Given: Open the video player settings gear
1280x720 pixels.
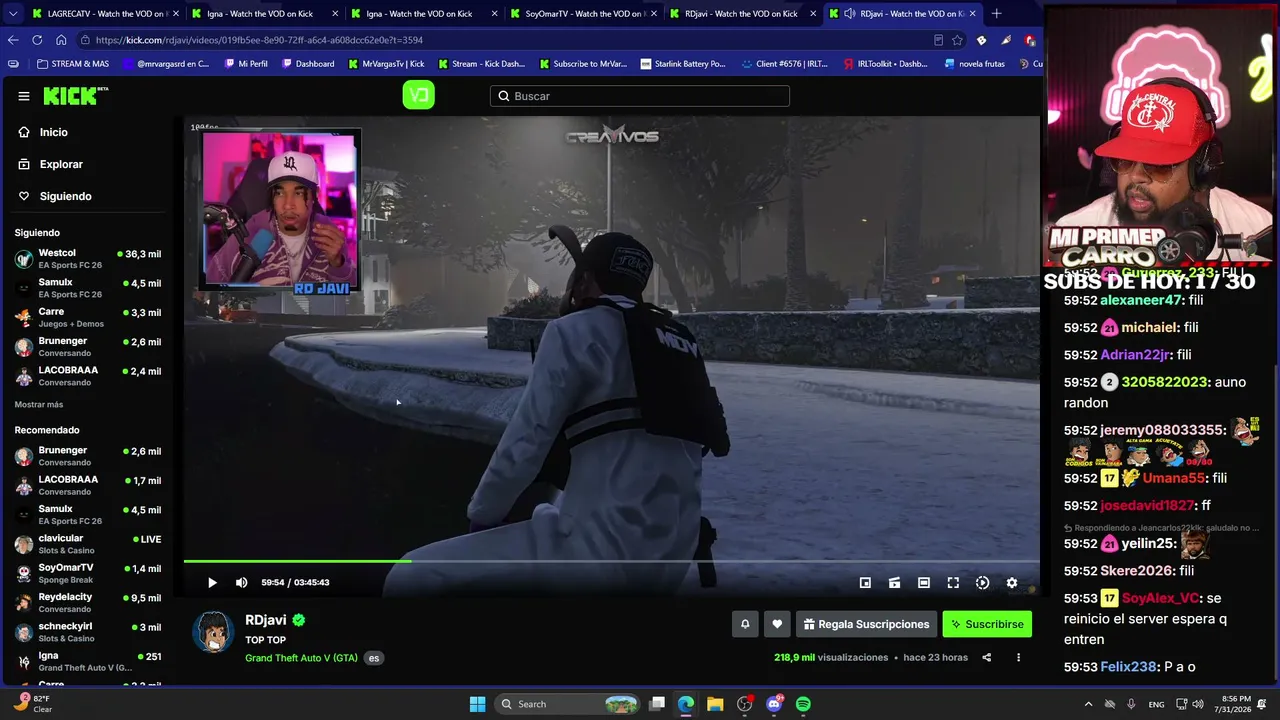Looking at the screenshot, I should coord(1012,582).
